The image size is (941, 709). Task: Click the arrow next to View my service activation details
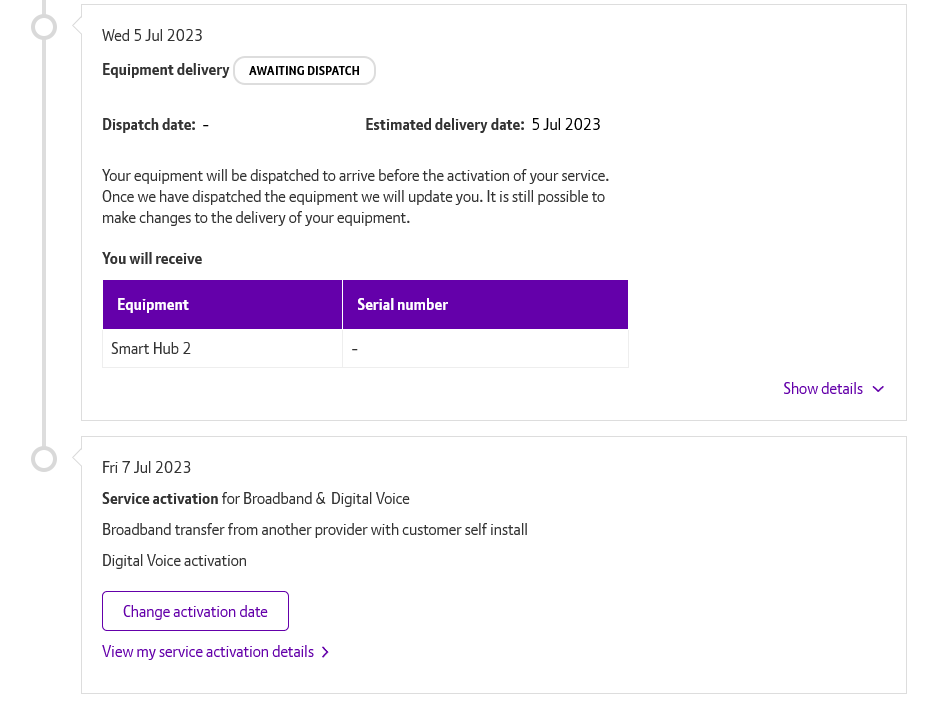[x=324, y=651]
